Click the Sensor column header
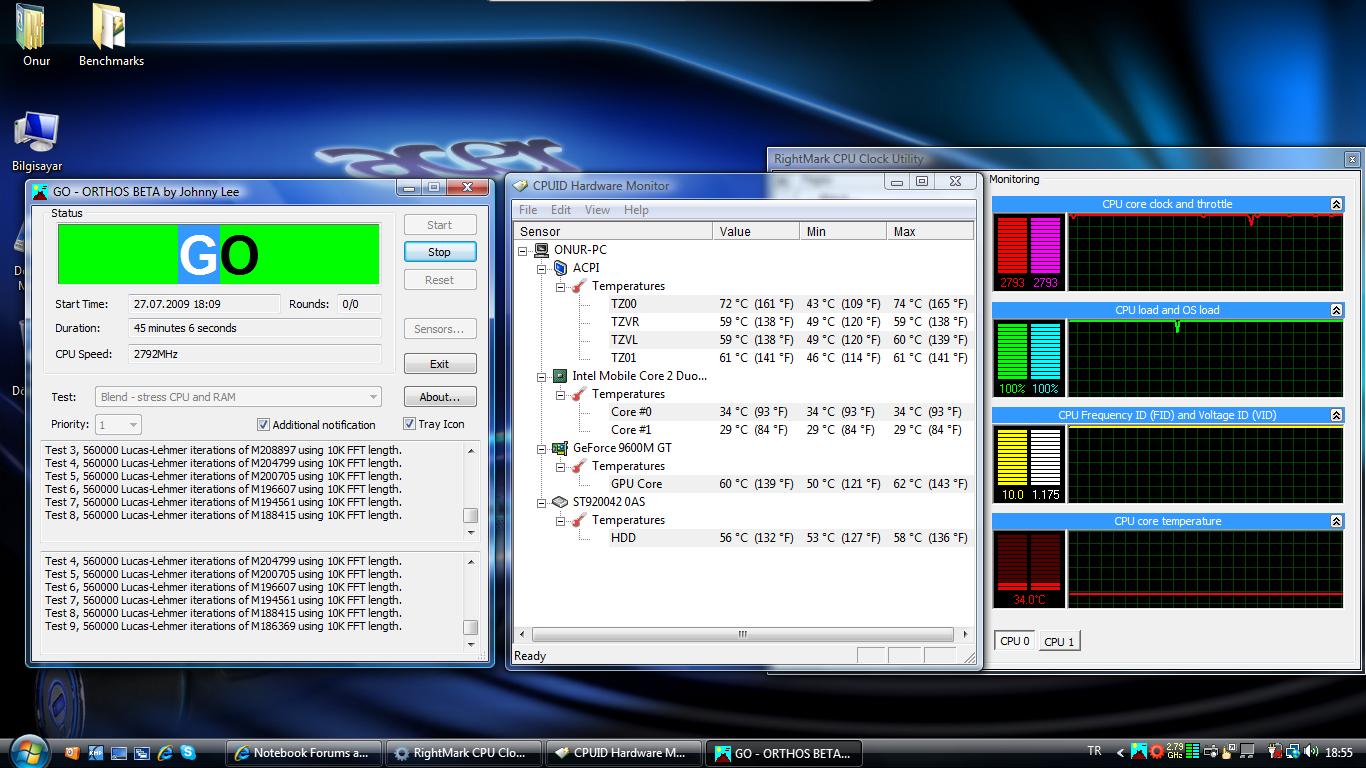The height and width of the screenshot is (768, 1366). tap(613, 231)
